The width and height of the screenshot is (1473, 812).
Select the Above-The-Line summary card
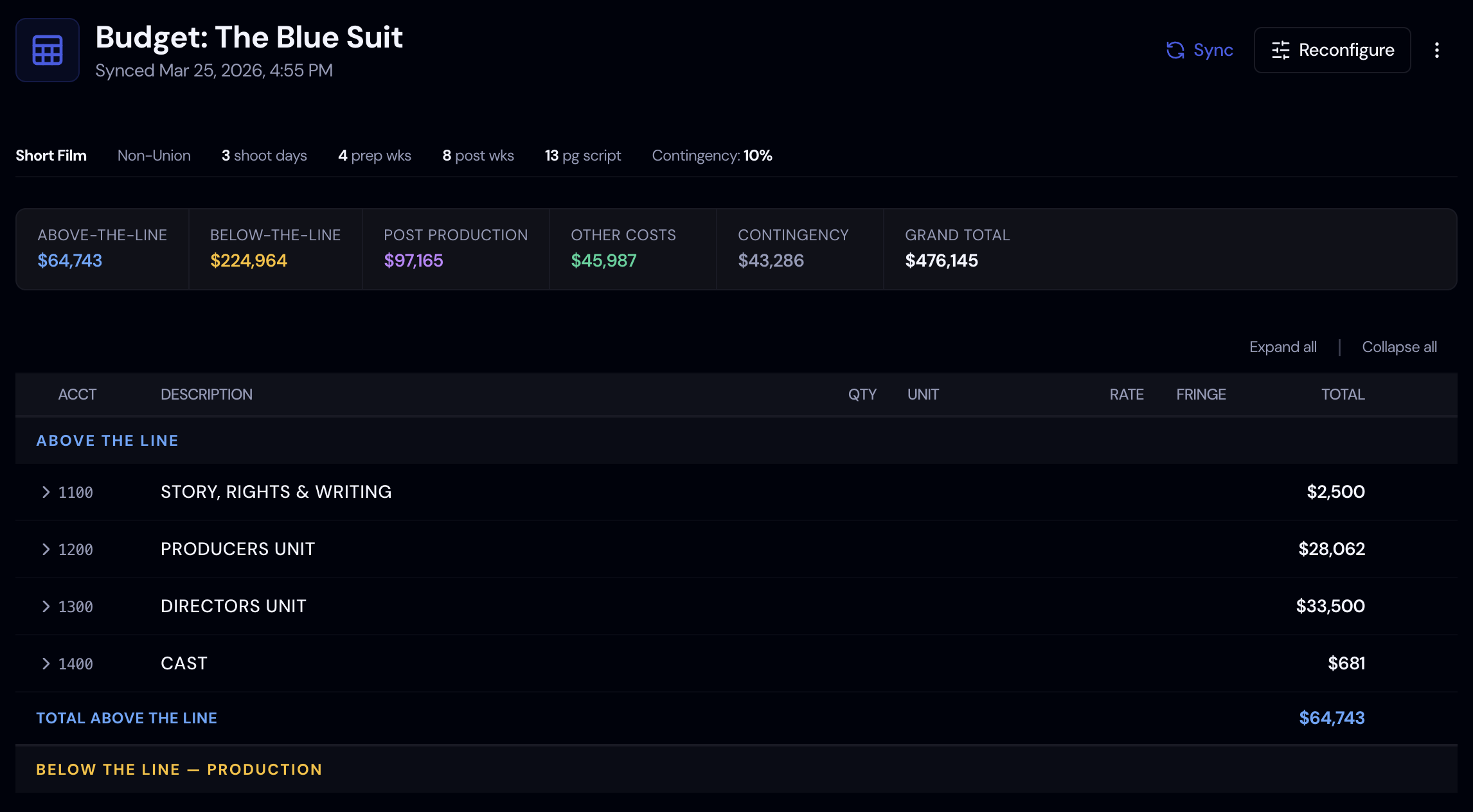102,249
